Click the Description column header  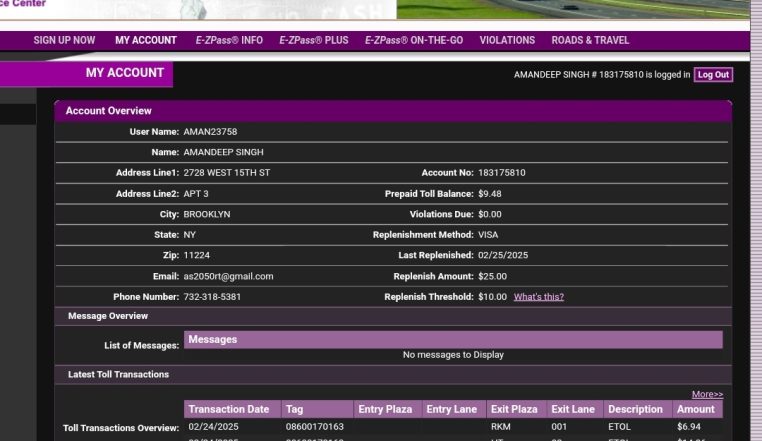coord(638,409)
